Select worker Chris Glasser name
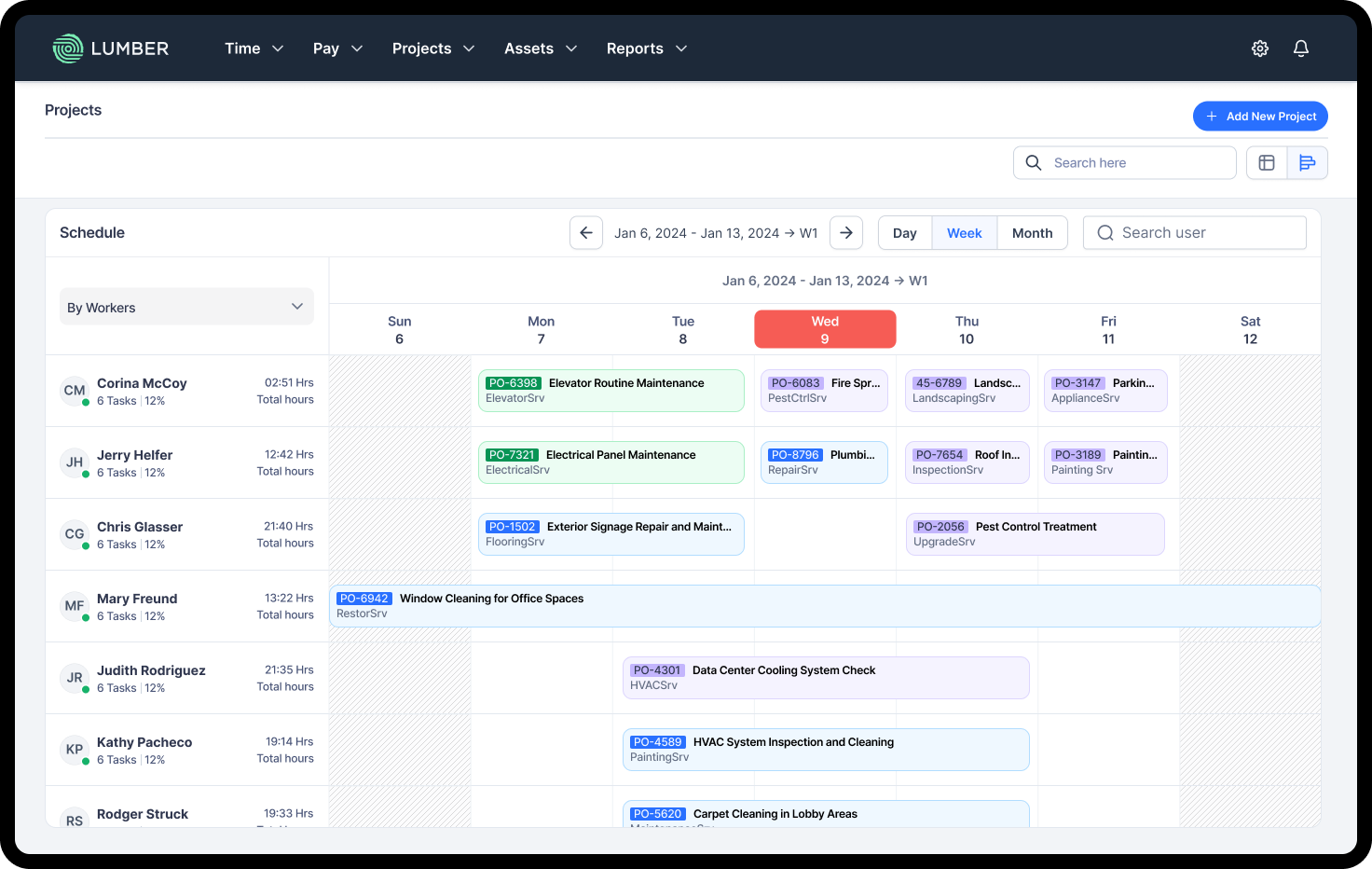The width and height of the screenshot is (1372, 869). 140,527
